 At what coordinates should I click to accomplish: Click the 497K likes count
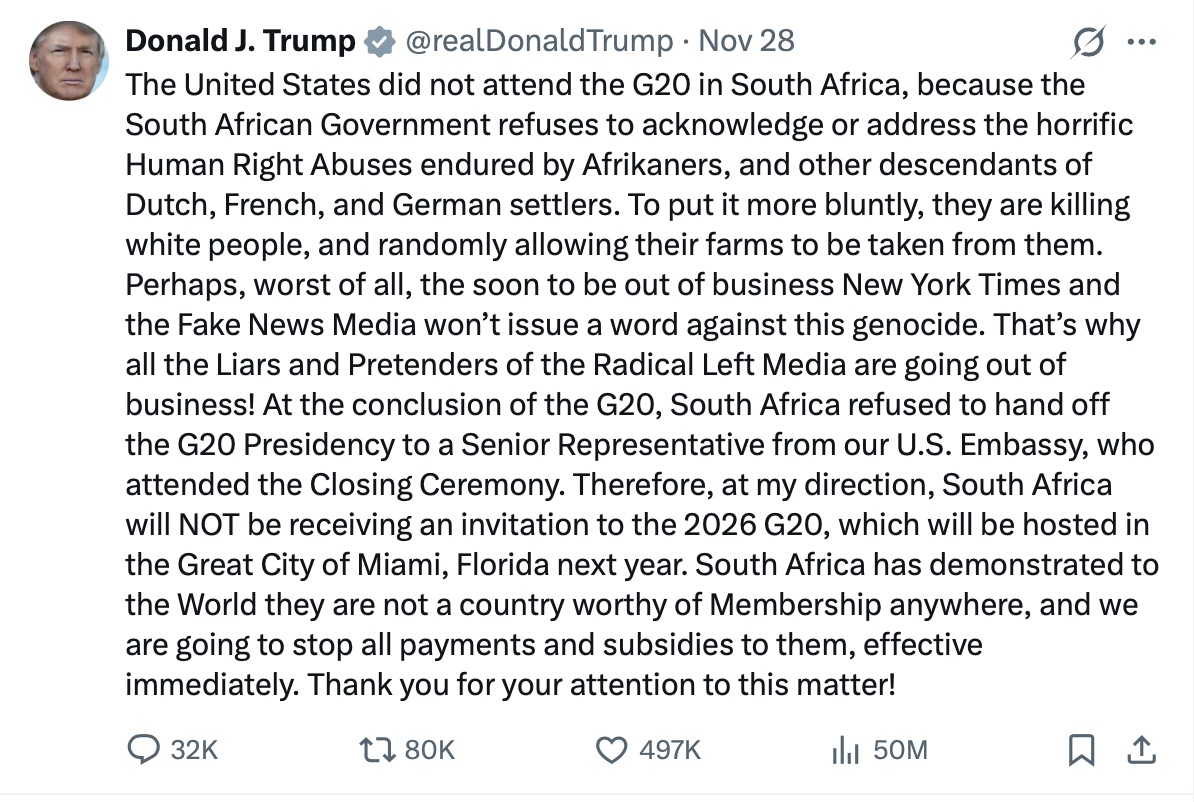[669, 750]
